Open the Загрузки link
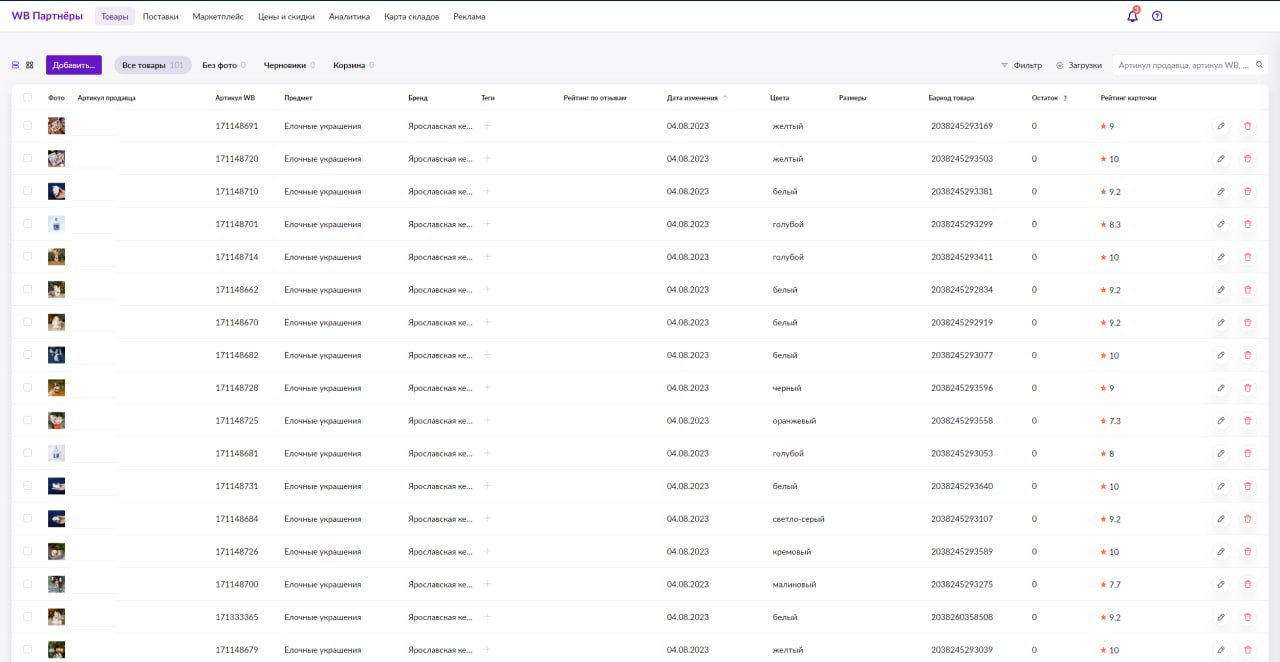 (1079, 65)
